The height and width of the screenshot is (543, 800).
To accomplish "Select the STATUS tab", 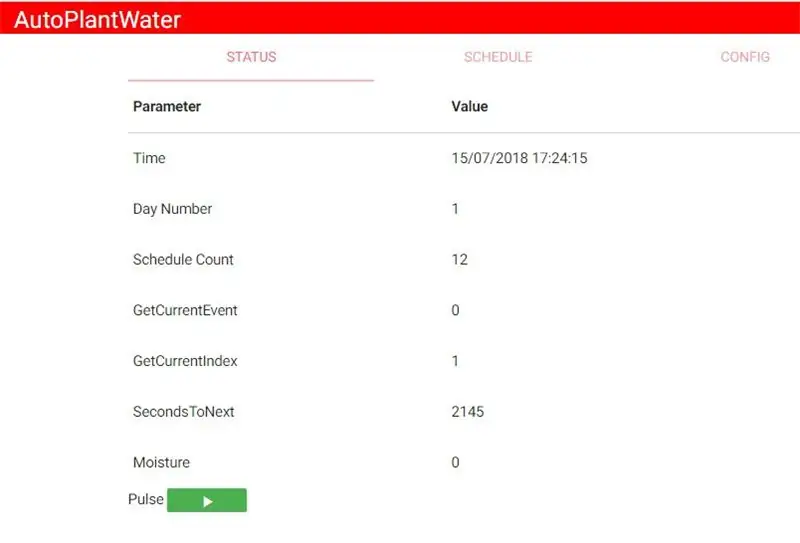I will pos(251,57).
